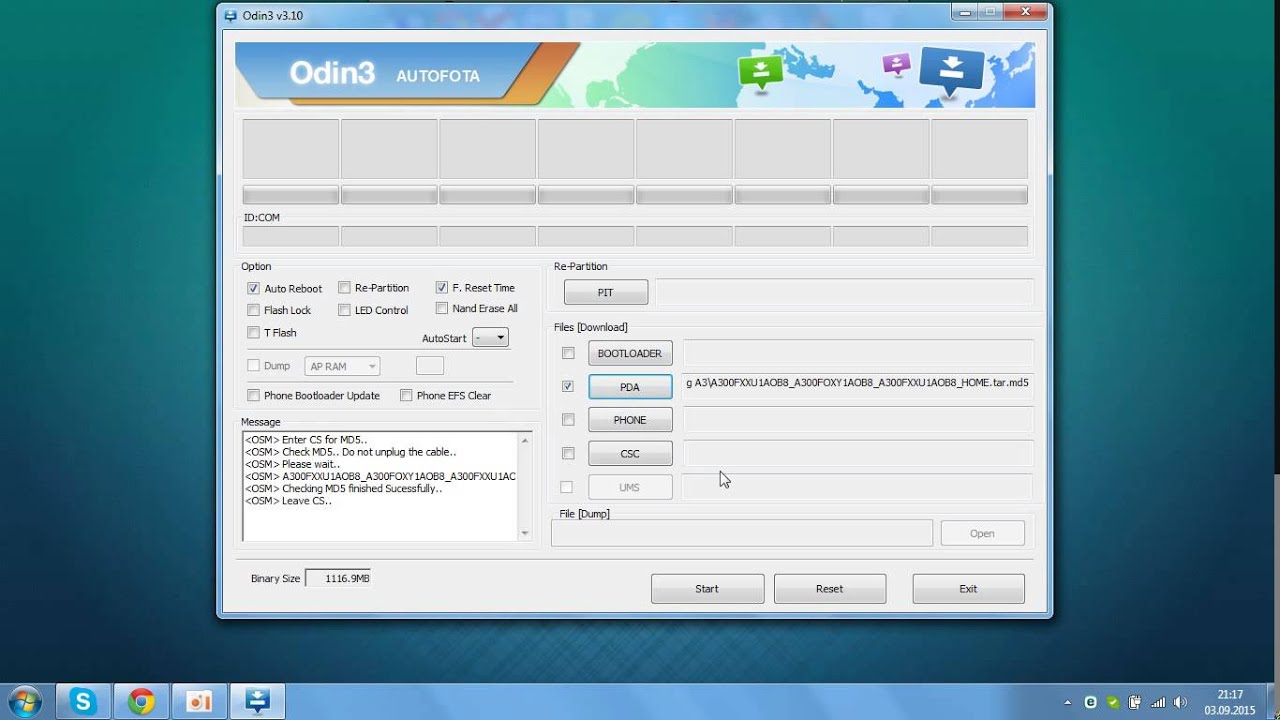Click the Reset button
This screenshot has height=720, width=1280.
pyautogui.click(x=830, y=589)
